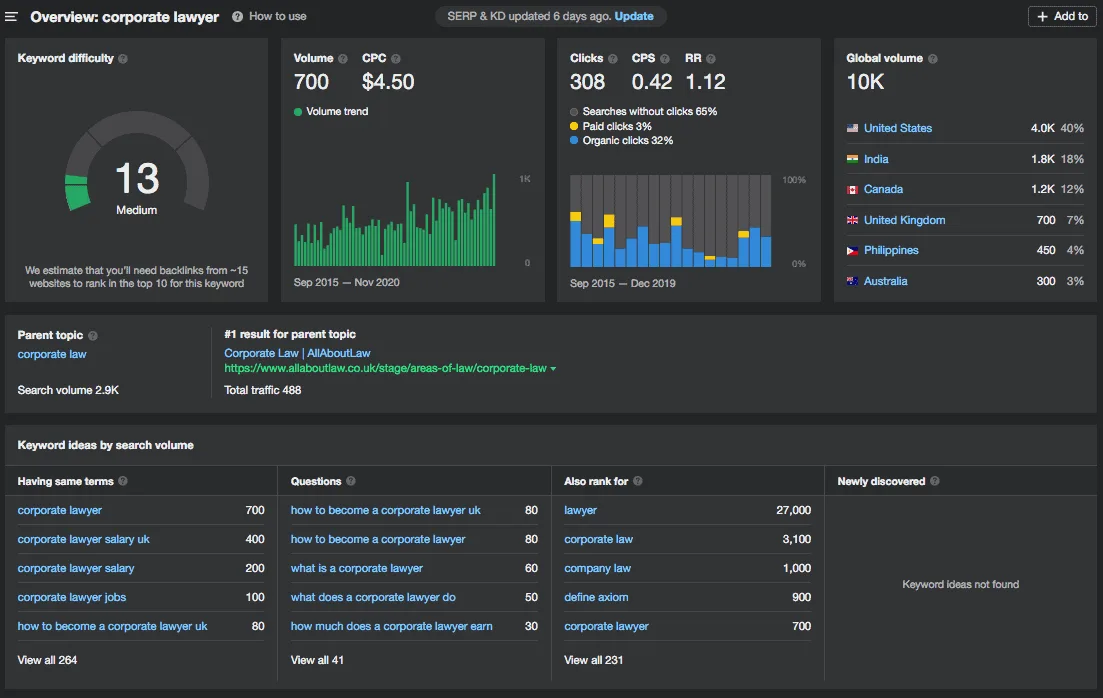Click Newly discovered help icon

[x=935, y=481]
